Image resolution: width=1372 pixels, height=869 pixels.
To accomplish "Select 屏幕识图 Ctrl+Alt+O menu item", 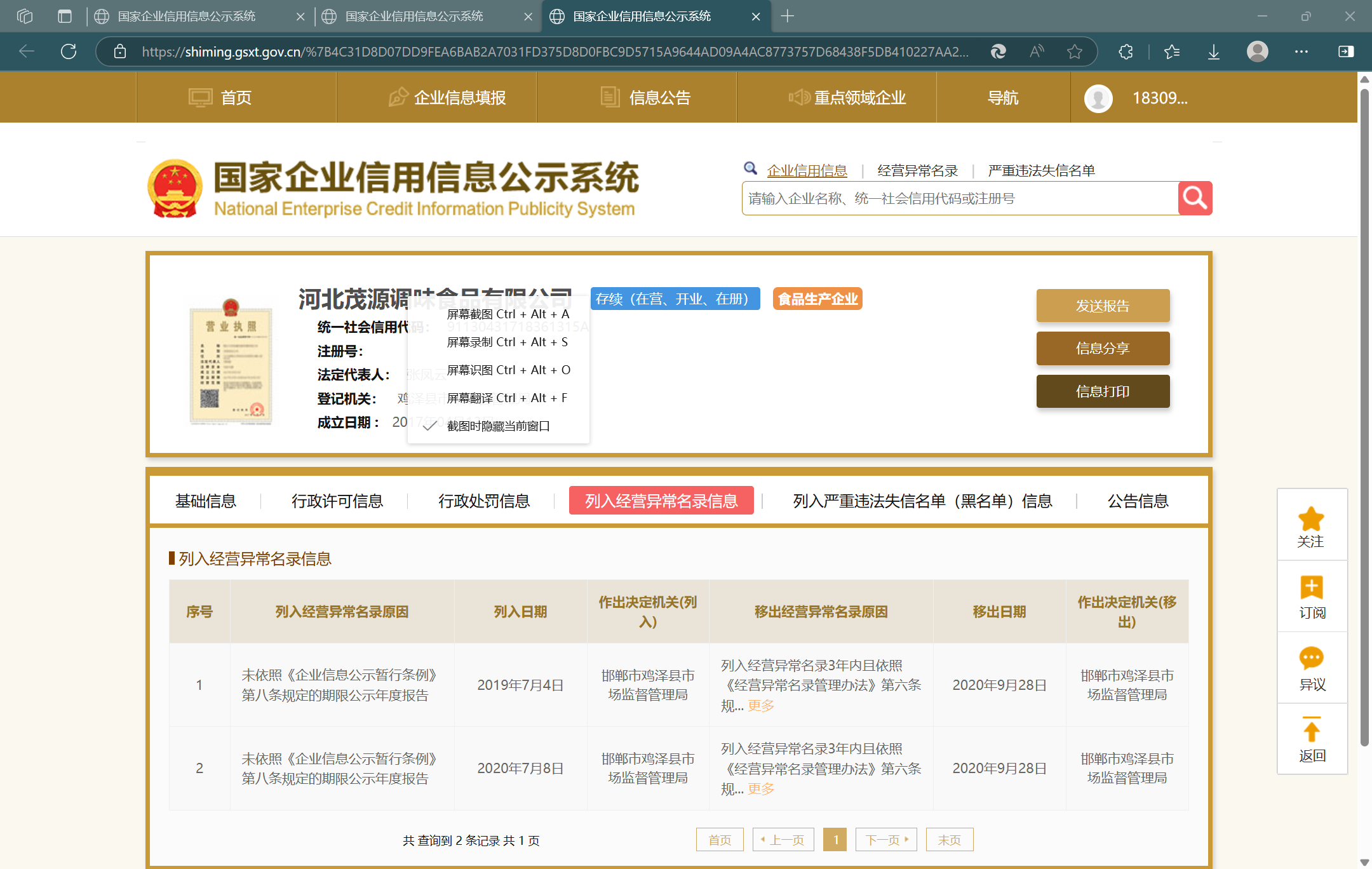I will tap(499, 370).
